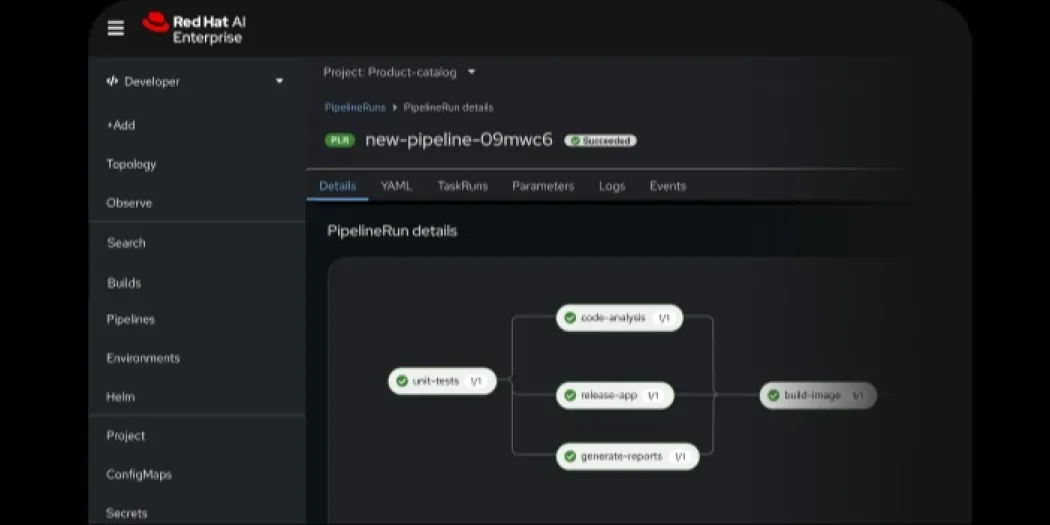Image resolution: width=1050 pixels, height=525 pixels.
Task: Click the green check on generate-reports
Action: point(570,456)
